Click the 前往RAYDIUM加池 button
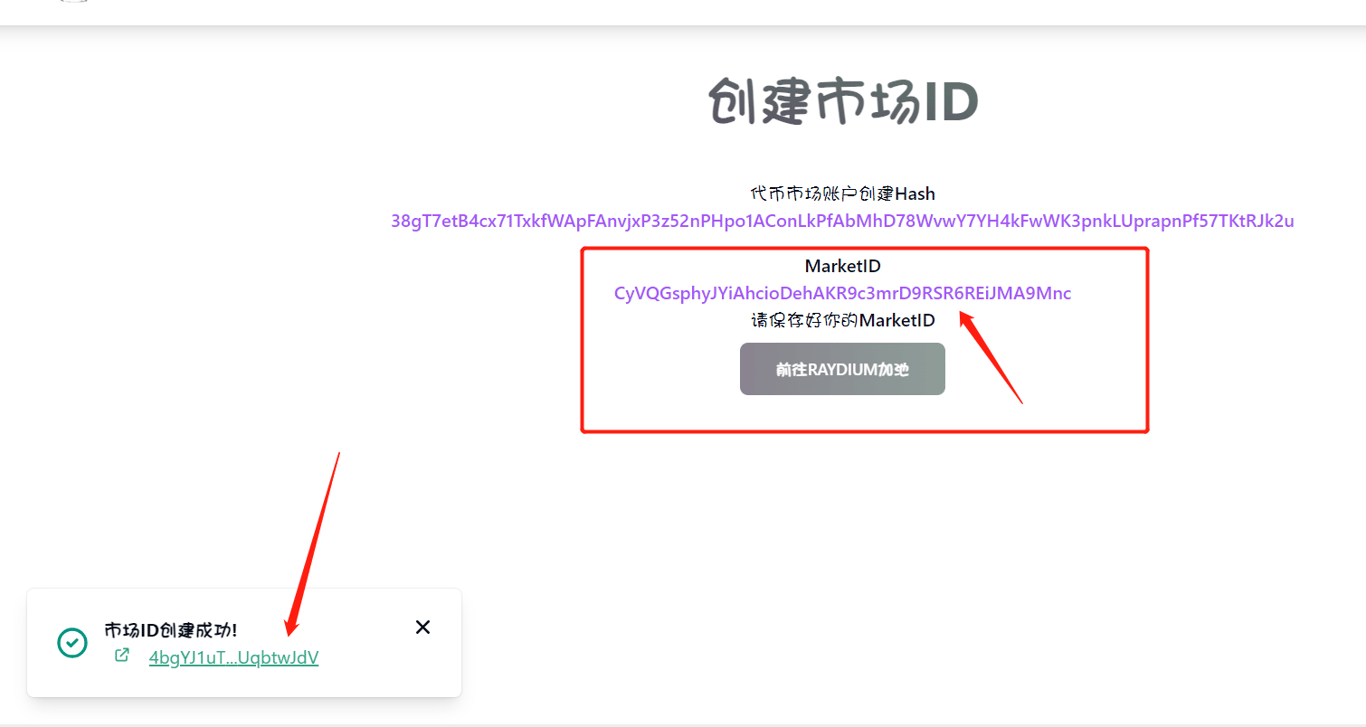 tap(842, 369)
